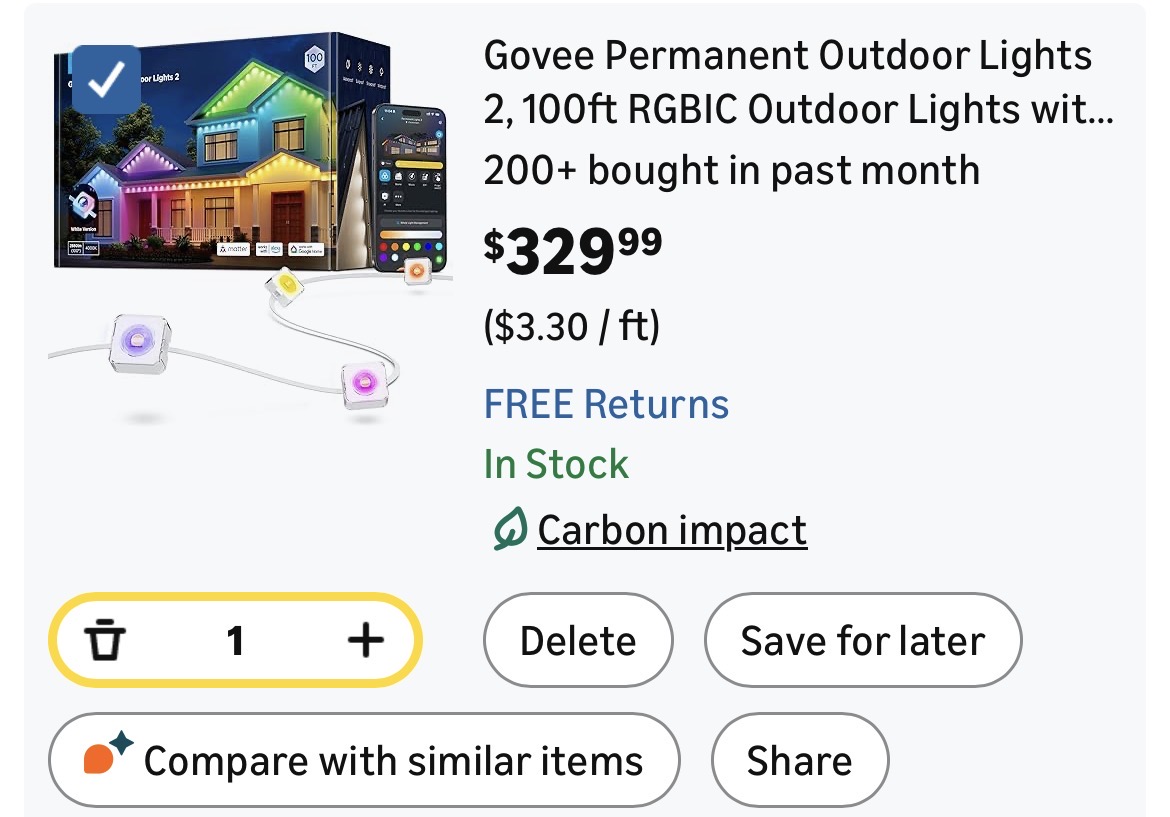This screenshot has height=817, width=1170.
Task: Click the quantity number 1 field
Action: pos(235,640)
